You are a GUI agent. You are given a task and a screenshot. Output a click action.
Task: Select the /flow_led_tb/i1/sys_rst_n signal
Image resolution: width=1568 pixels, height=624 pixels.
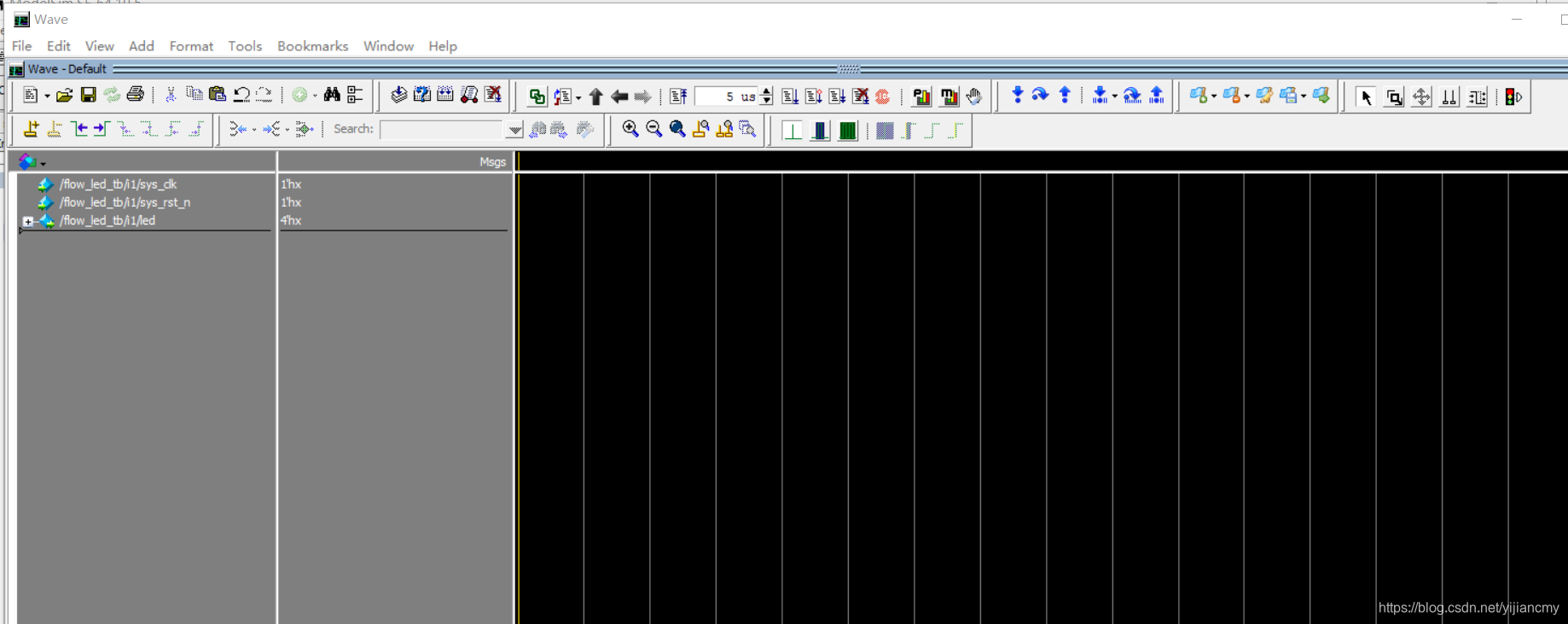tap(125, 202)
